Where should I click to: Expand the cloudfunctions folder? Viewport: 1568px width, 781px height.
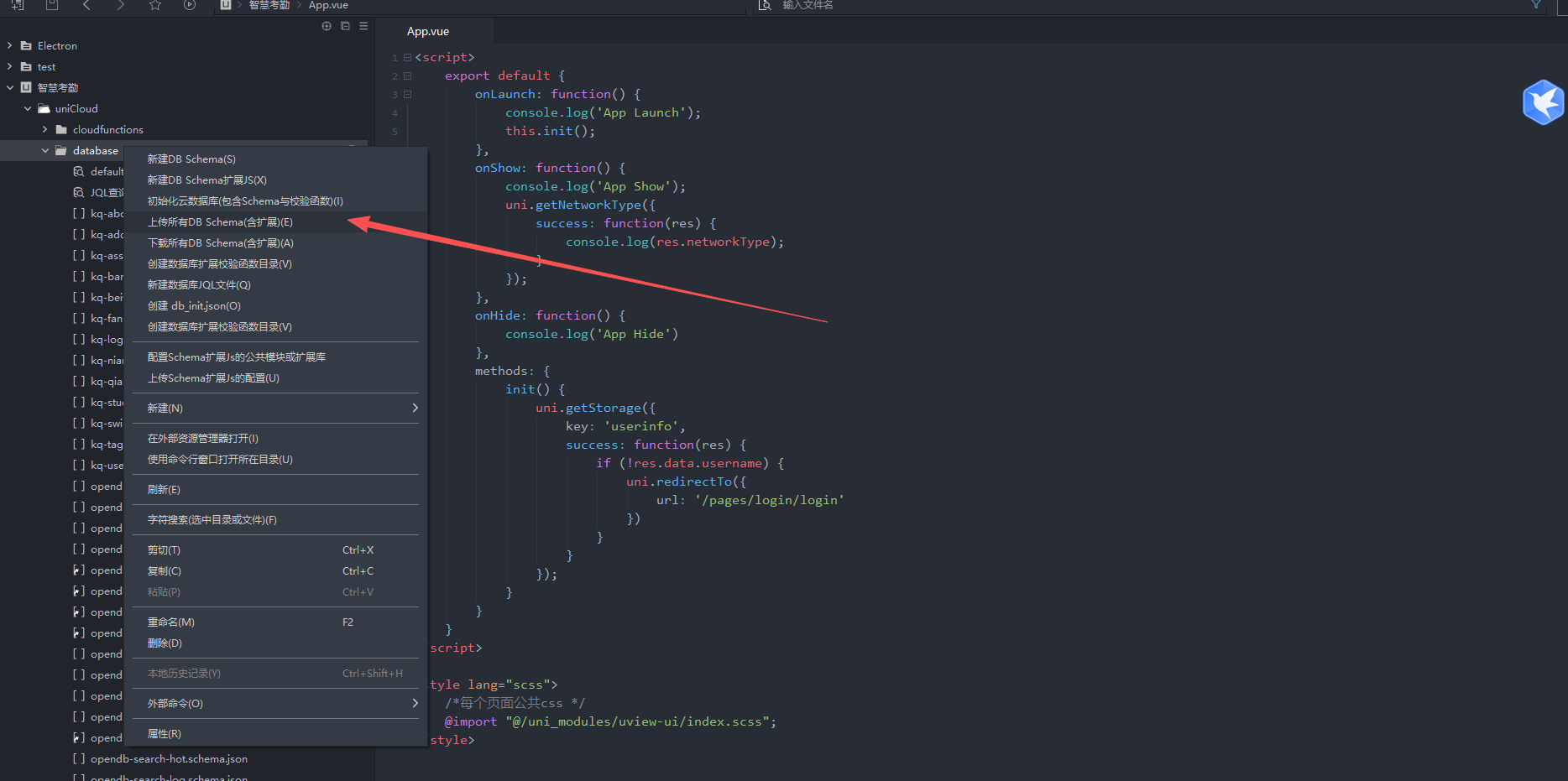45,130
